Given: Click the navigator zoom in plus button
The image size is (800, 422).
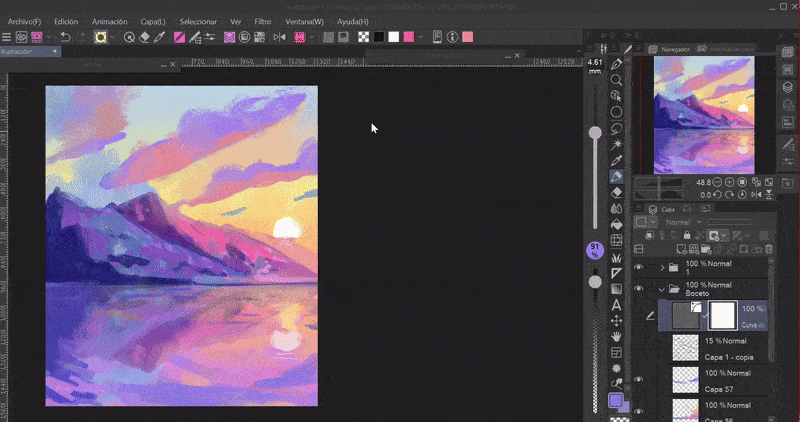Looking at the screenshot, I should [x=730, y=182].
